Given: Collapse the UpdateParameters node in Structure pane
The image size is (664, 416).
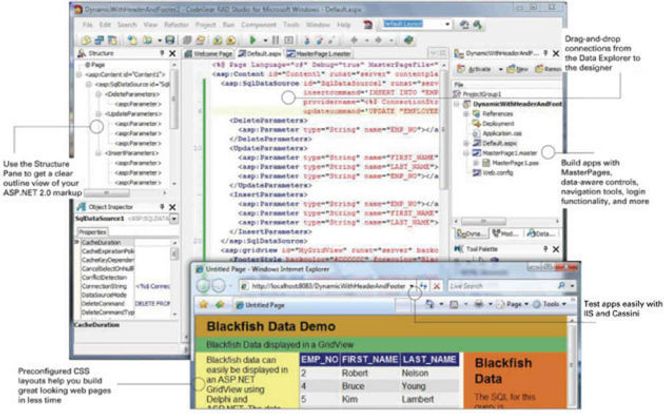Looking at the screenshot, I should point(98,114).
